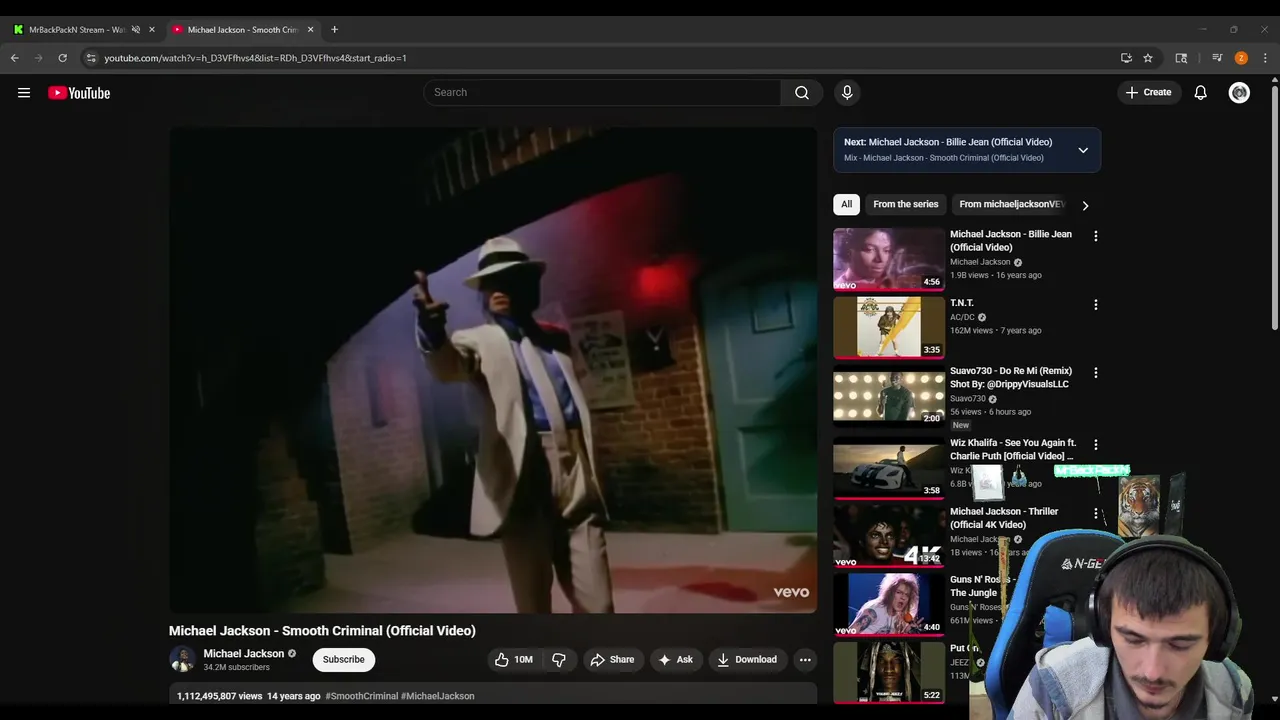
Task: Open options for Suavo730 Do Re Mi video
Action: click(1095, 372)
